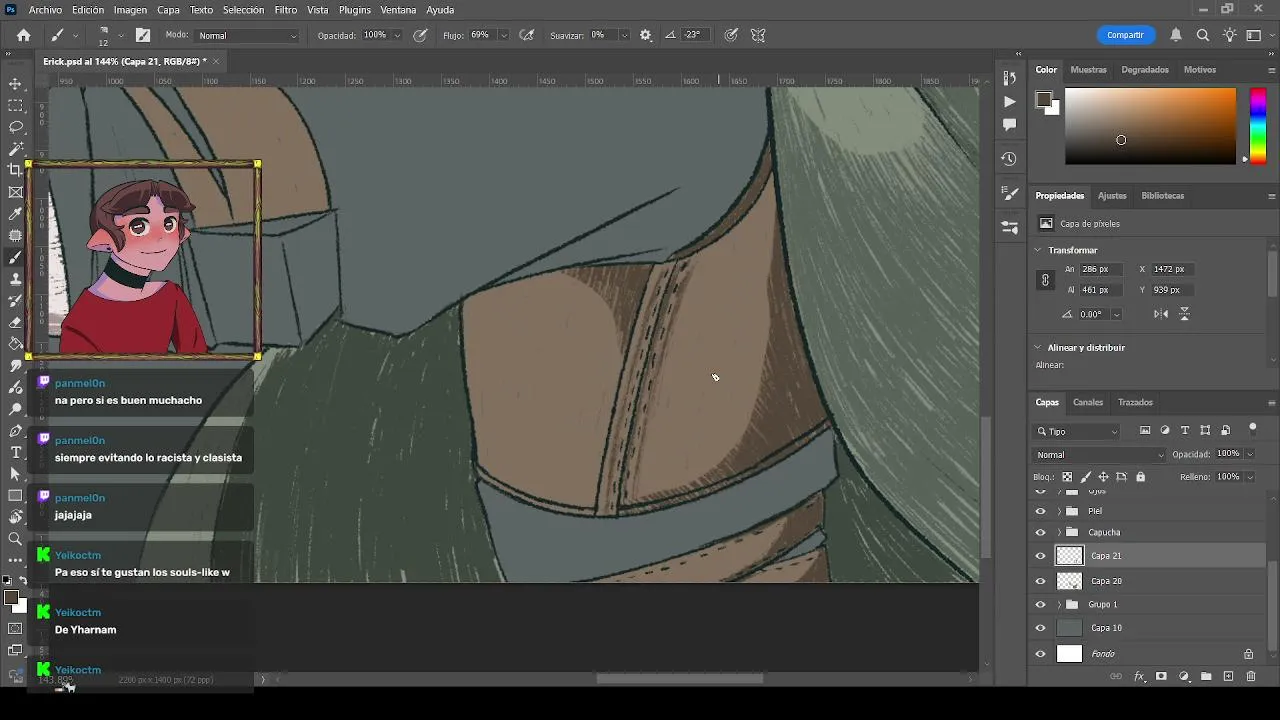Image resolution: width=1280 pixels, height=720 pixels.
Task: Open the Archivo menu
Action: pos(45,10)
